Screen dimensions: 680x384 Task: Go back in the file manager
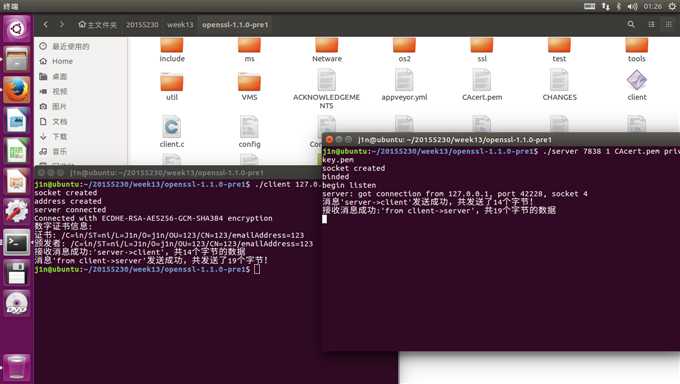(46, 25)
